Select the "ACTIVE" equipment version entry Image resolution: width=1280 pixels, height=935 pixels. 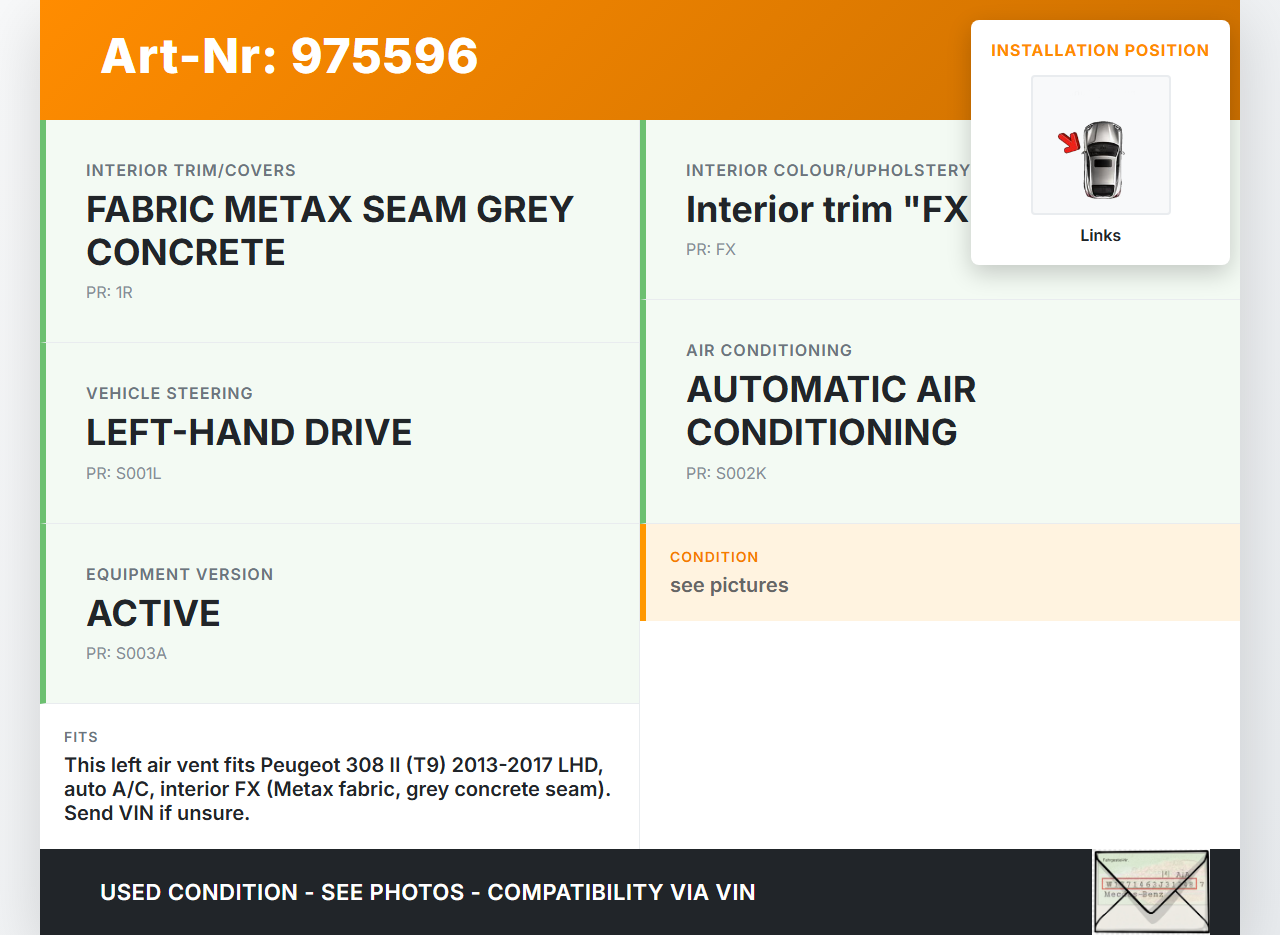153,613
